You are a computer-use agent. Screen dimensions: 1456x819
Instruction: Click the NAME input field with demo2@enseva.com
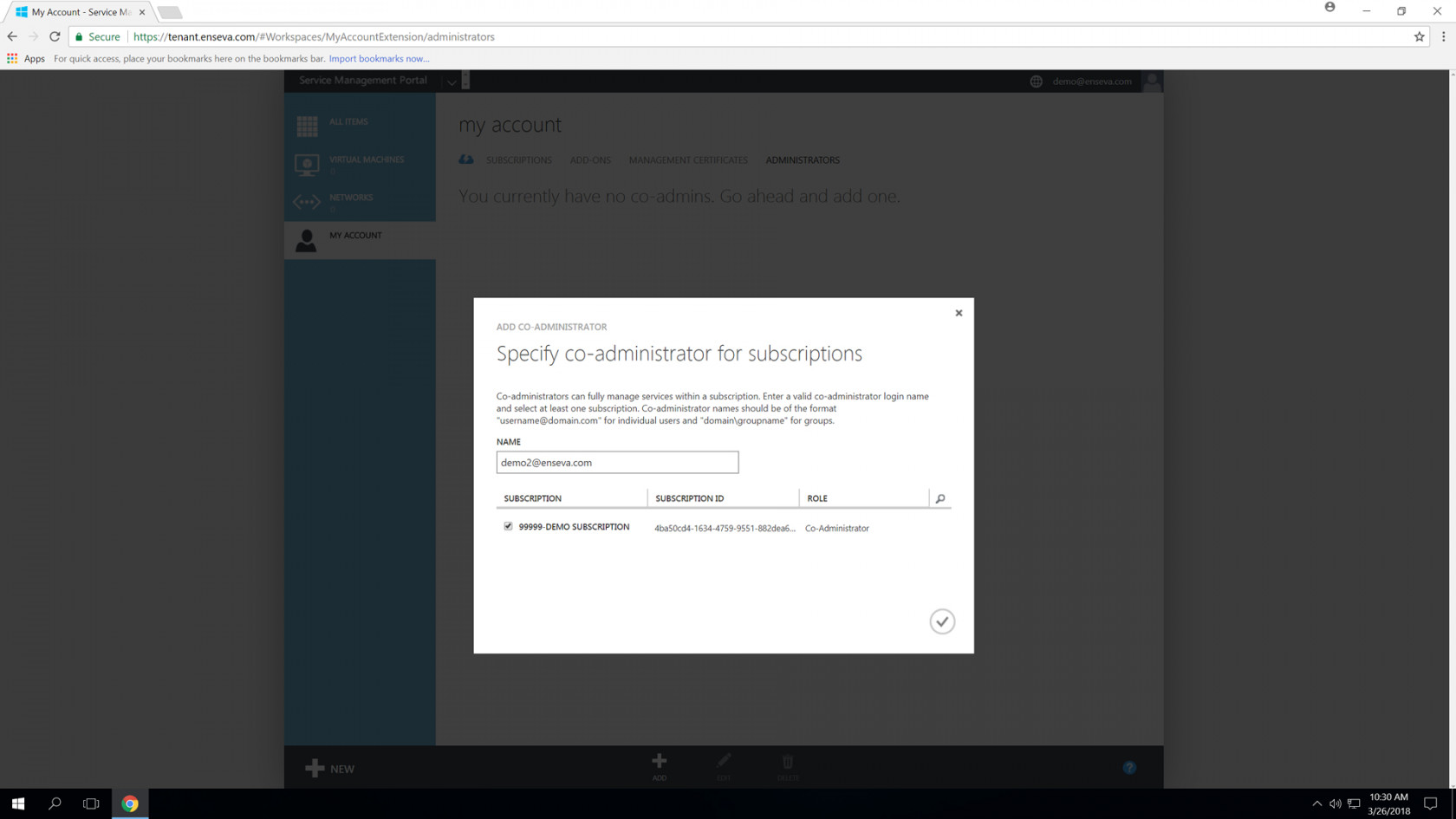(617, 462)
